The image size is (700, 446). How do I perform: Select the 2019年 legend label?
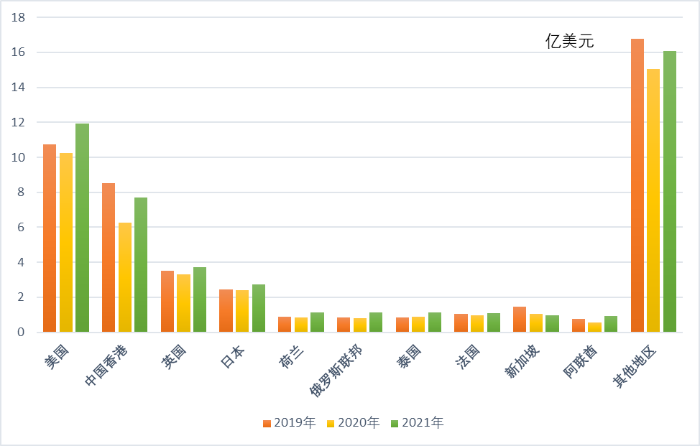click(x=295, y=423)
